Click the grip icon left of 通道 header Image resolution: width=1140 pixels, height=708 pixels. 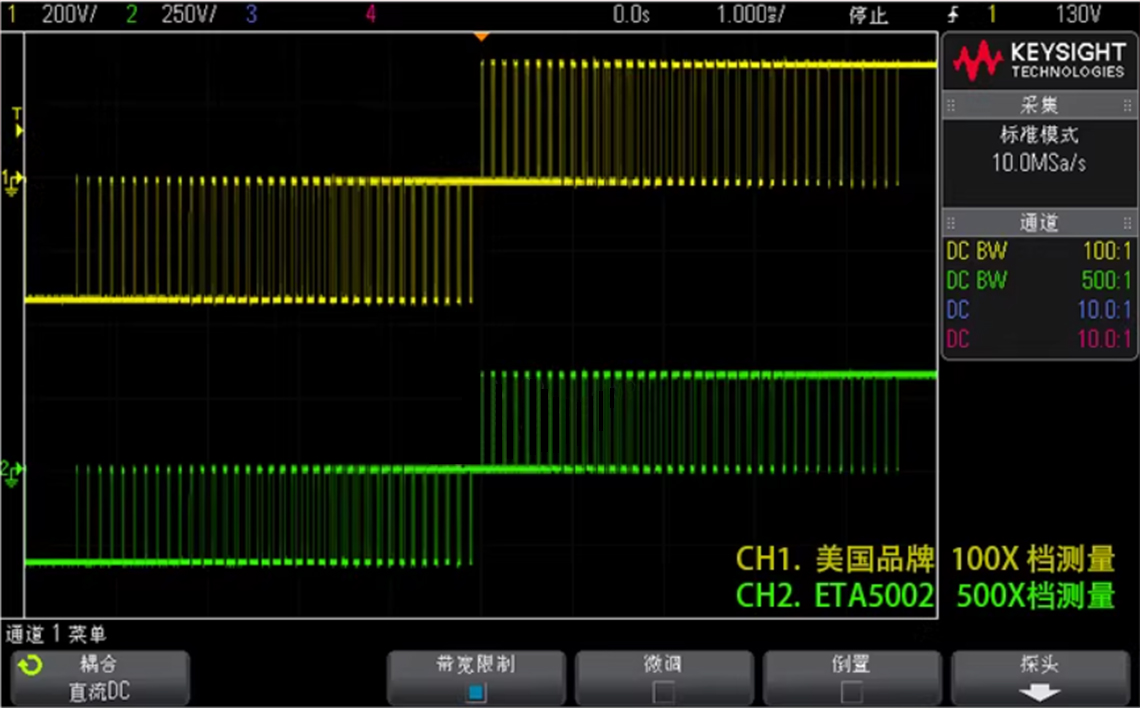951,223
